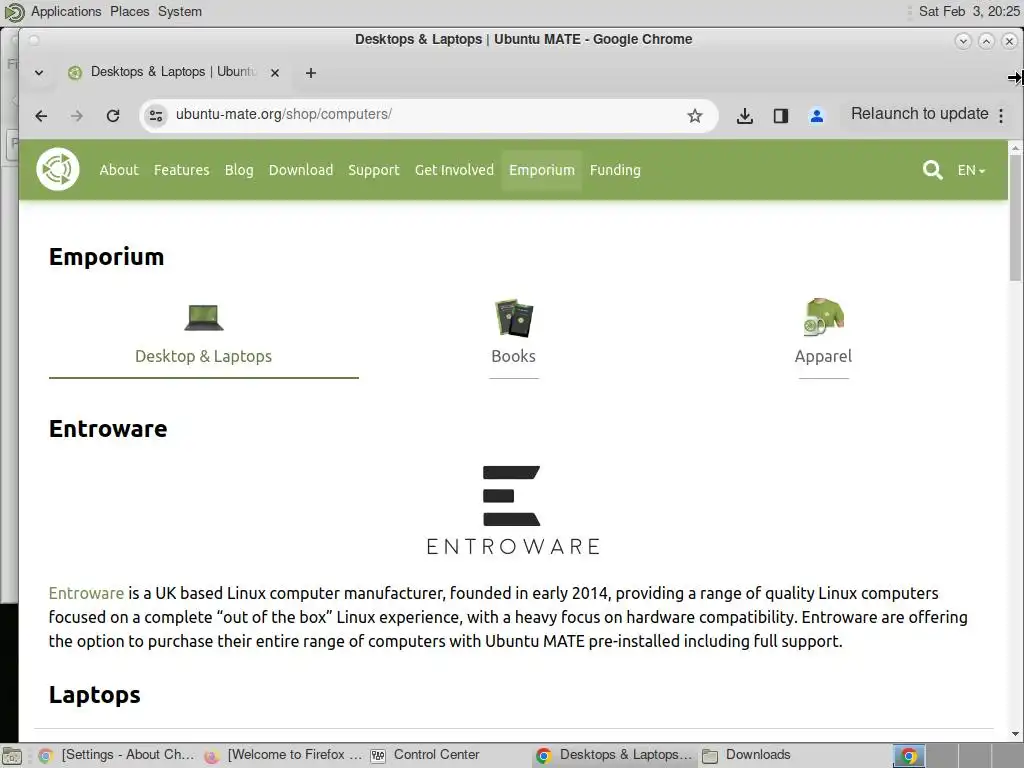Open the Features menu item
Viewport: 1024px width, 768px height.
click(182, 170)
